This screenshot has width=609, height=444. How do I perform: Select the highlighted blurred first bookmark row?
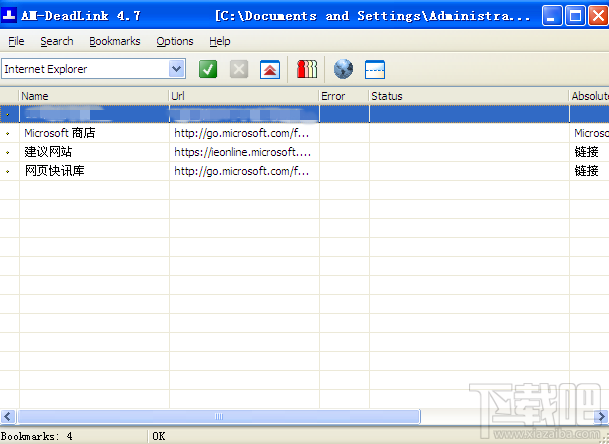tap(304, 114)
